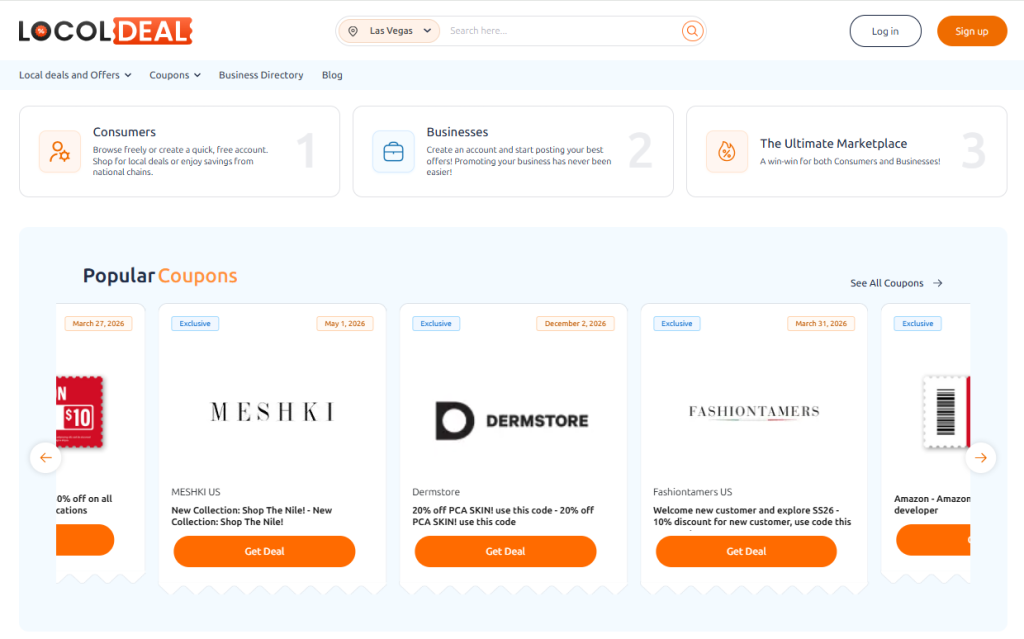The image size is (1024, 639).
Task: Go to the Blog page
Action: 332,75
